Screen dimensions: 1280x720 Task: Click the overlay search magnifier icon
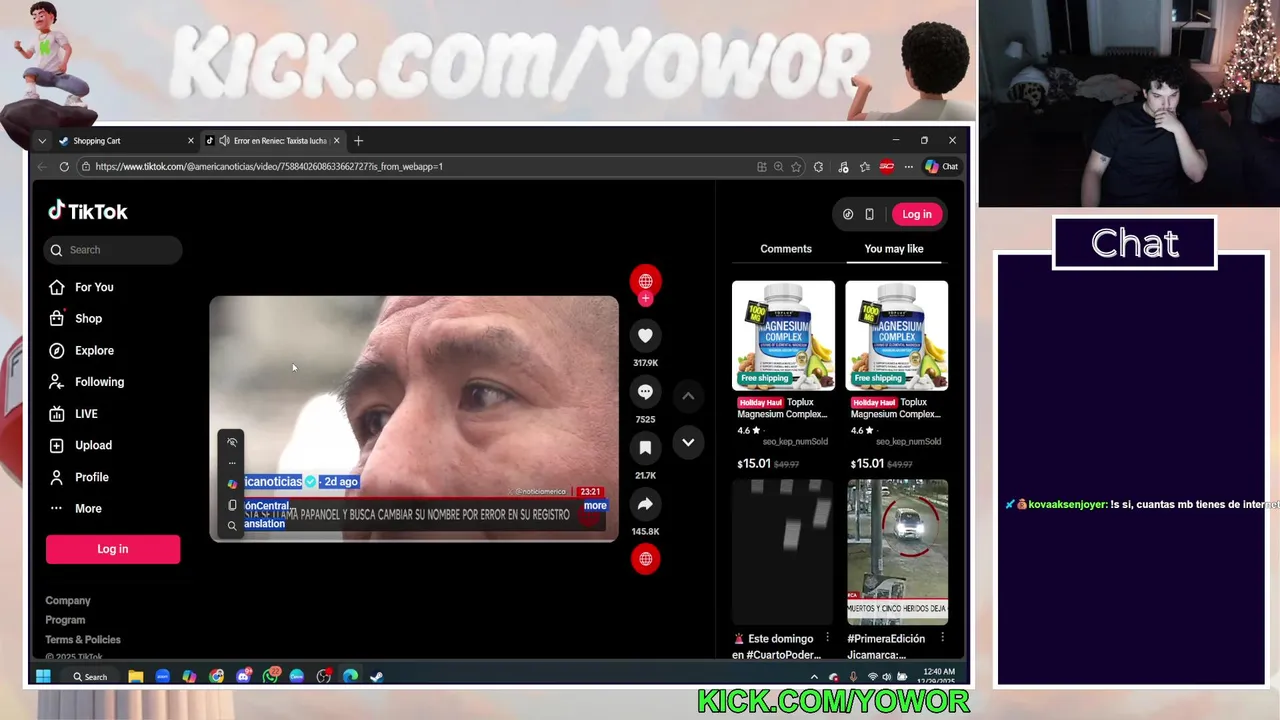point(232,526)
